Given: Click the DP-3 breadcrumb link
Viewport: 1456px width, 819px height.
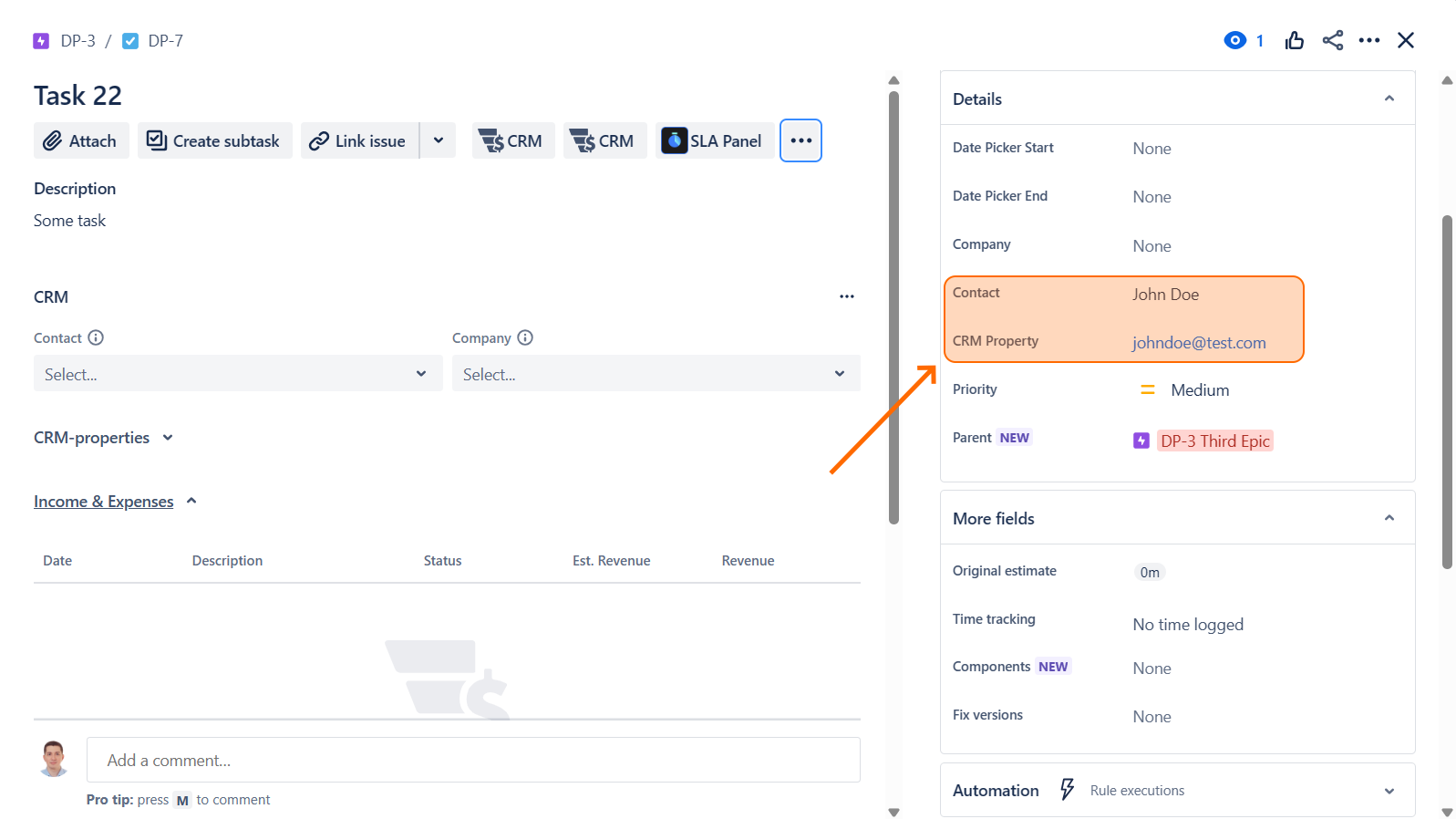Looking at the screenshot, I should pos(77,41).
